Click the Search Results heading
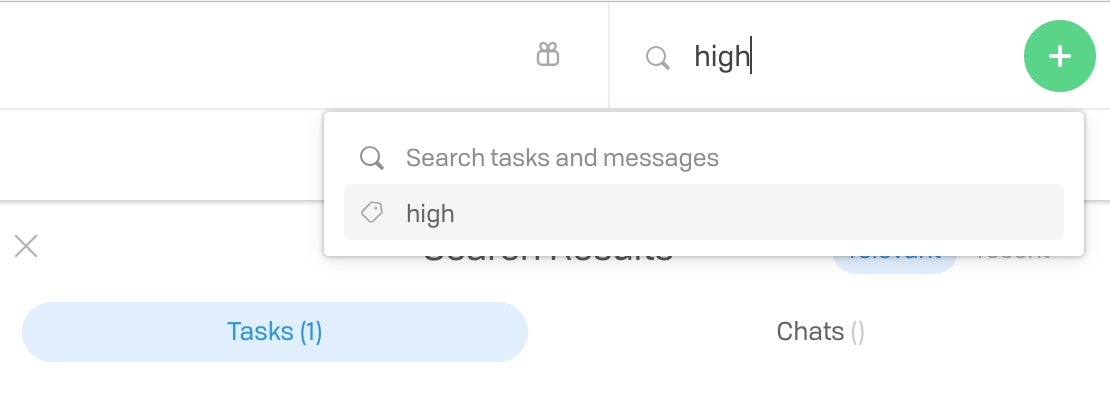1110x398 pixels. pos(548,258)
